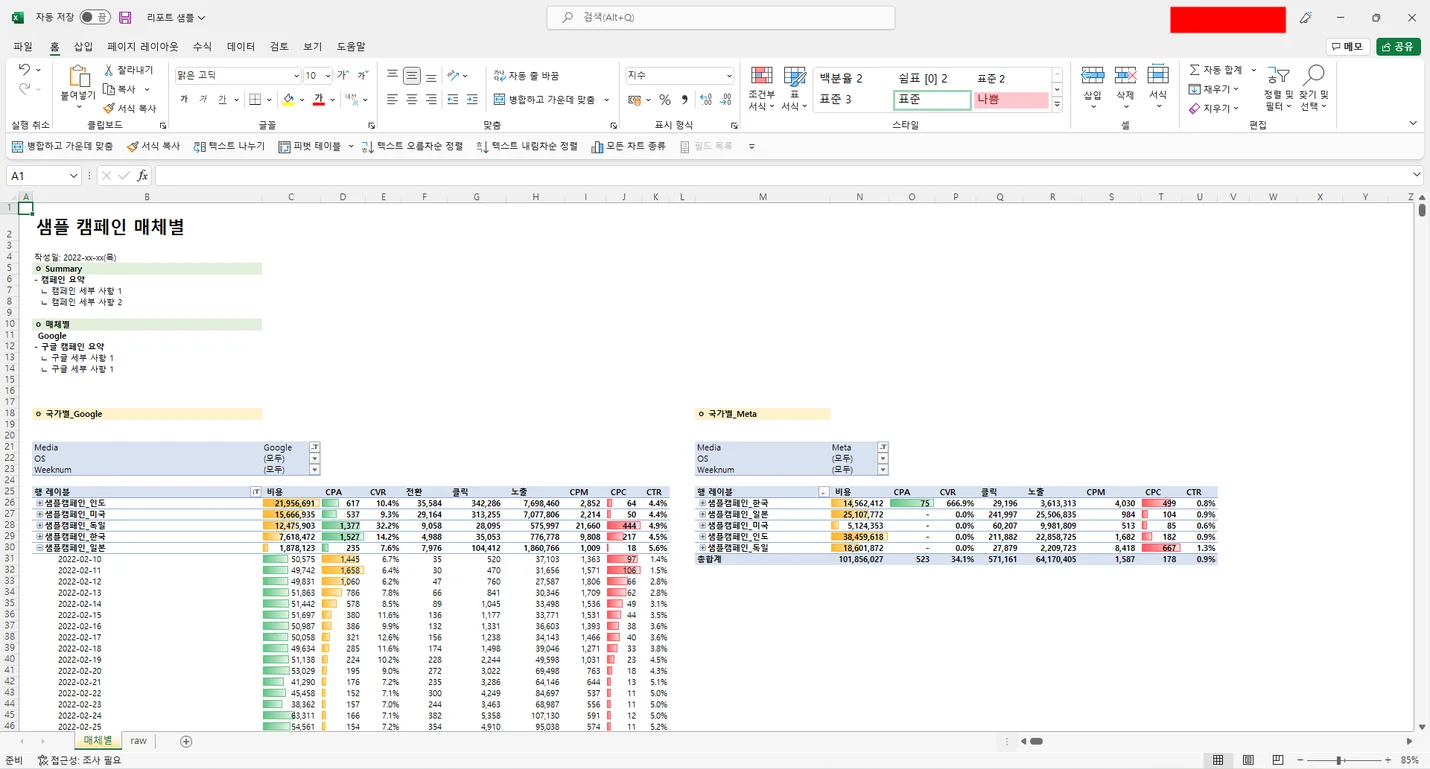Open the 데이터 ribbon tab

(241, 47)
